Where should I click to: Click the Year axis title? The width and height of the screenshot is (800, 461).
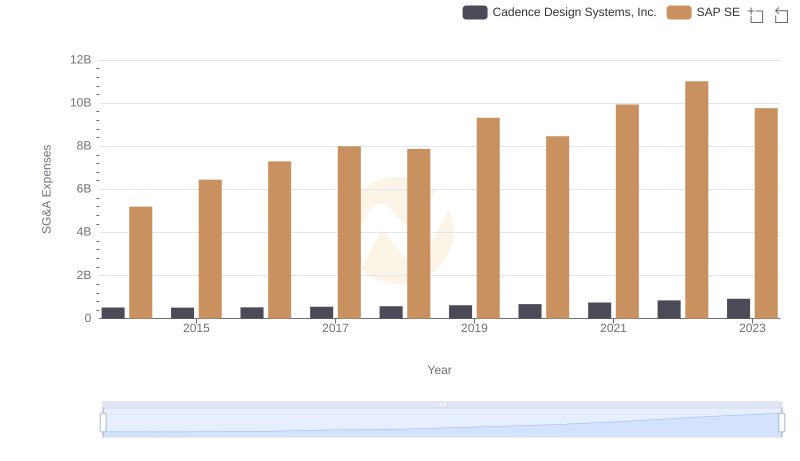point(439,370)
